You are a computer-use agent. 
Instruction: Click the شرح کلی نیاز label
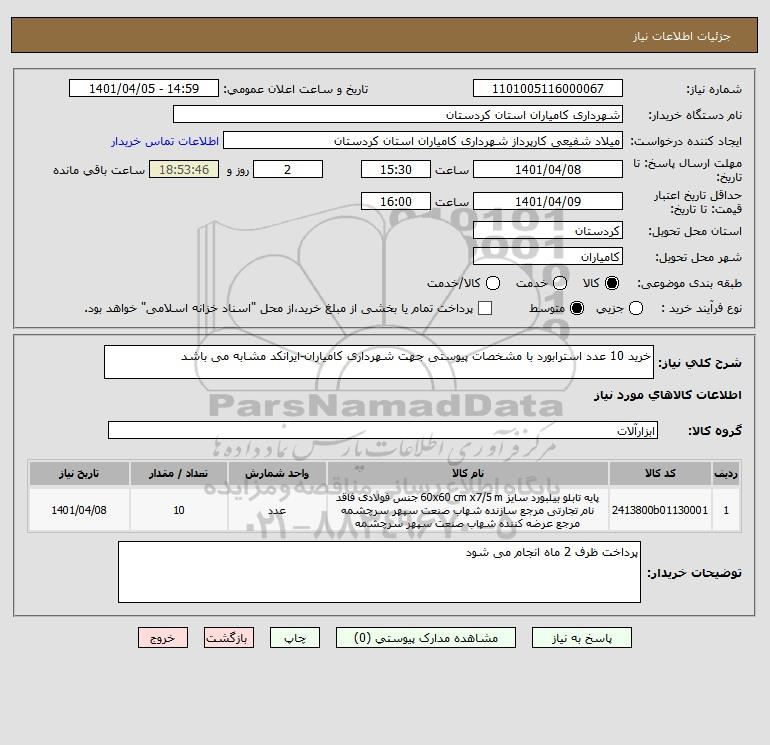coord(700,363)
